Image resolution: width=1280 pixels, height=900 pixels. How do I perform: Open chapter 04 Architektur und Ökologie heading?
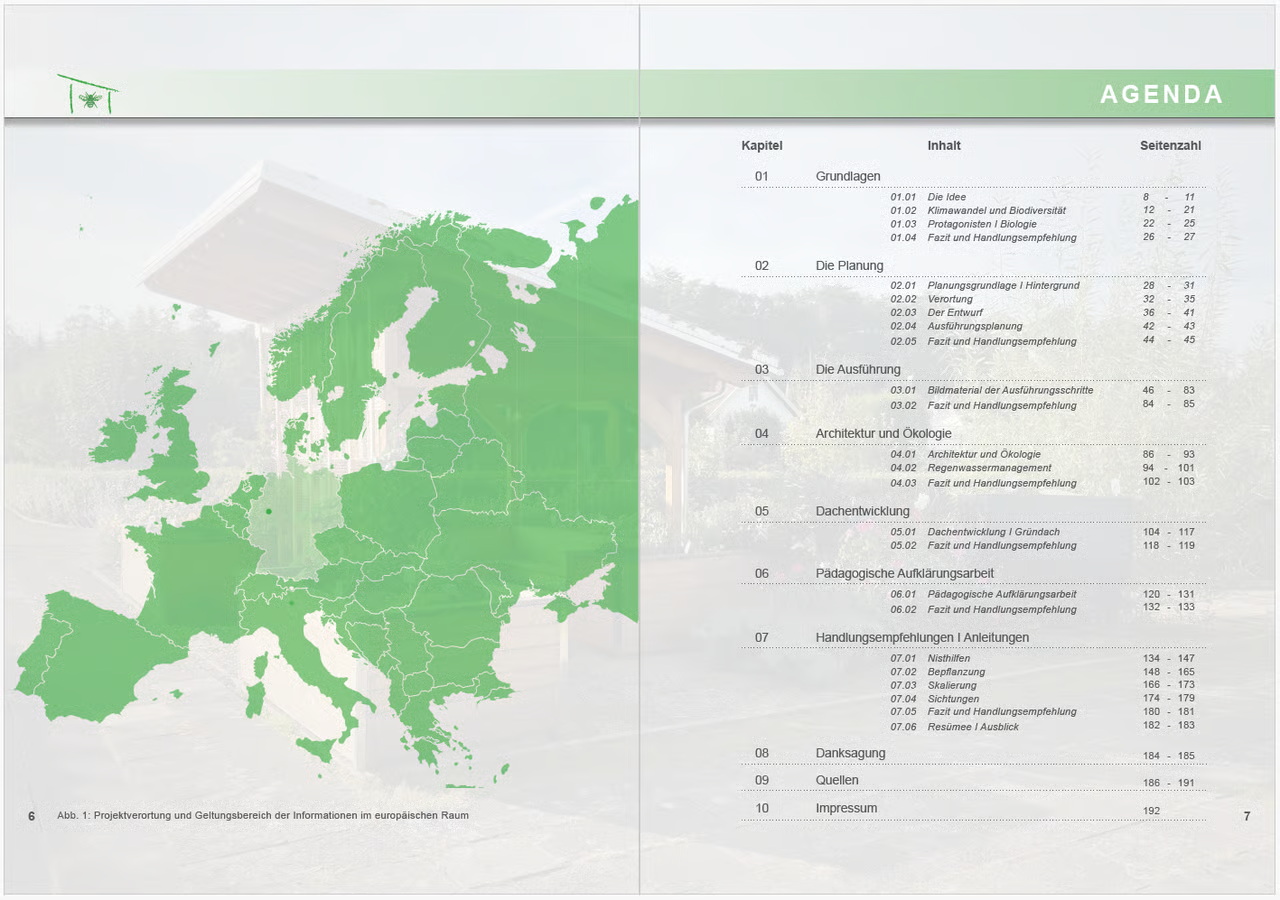(x=883, y=434)
